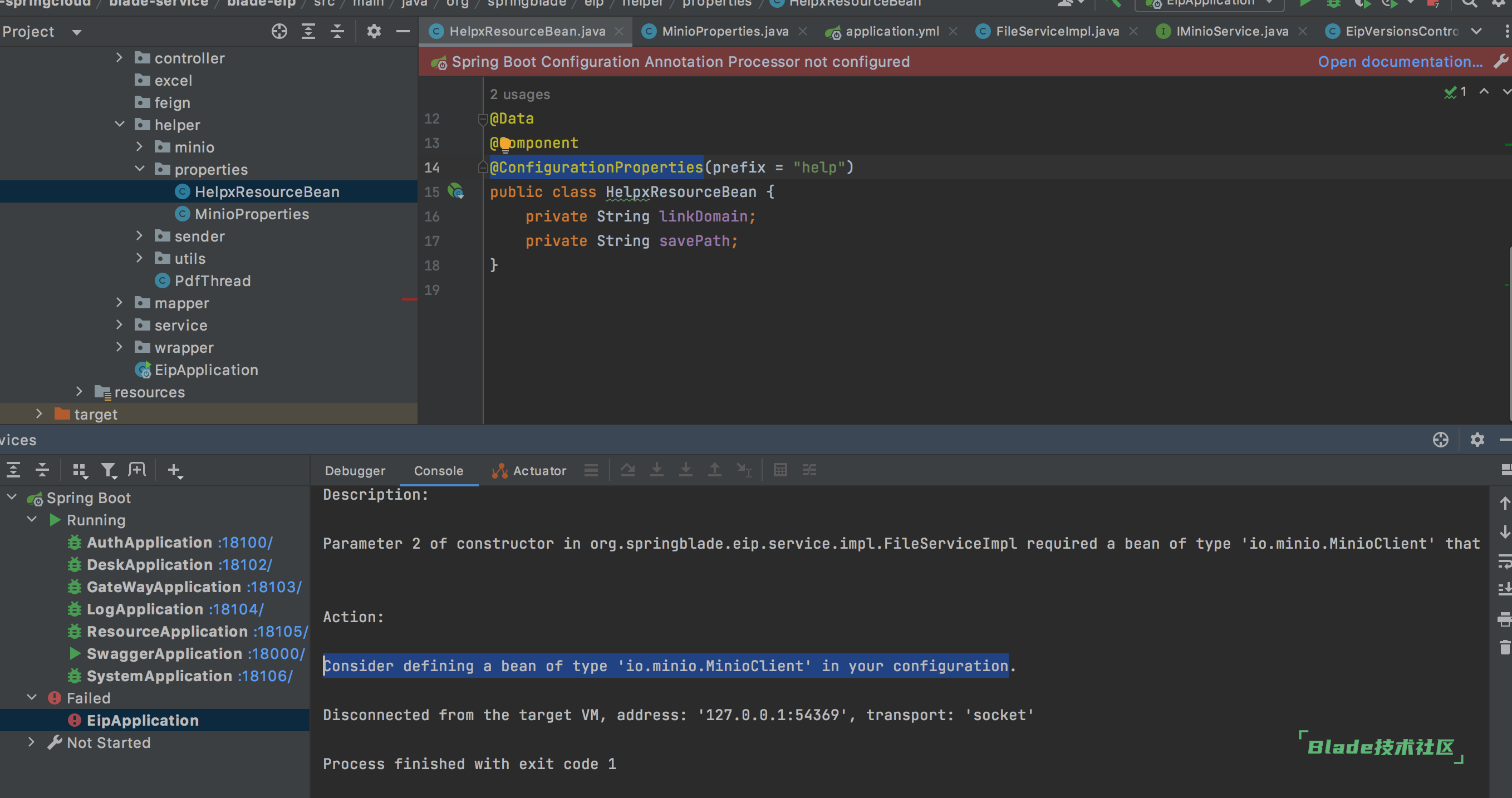Collapse the Running services group

coord(32,520)
